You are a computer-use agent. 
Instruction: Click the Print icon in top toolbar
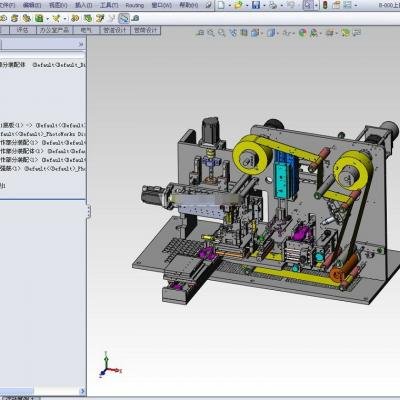pos(273,5)
